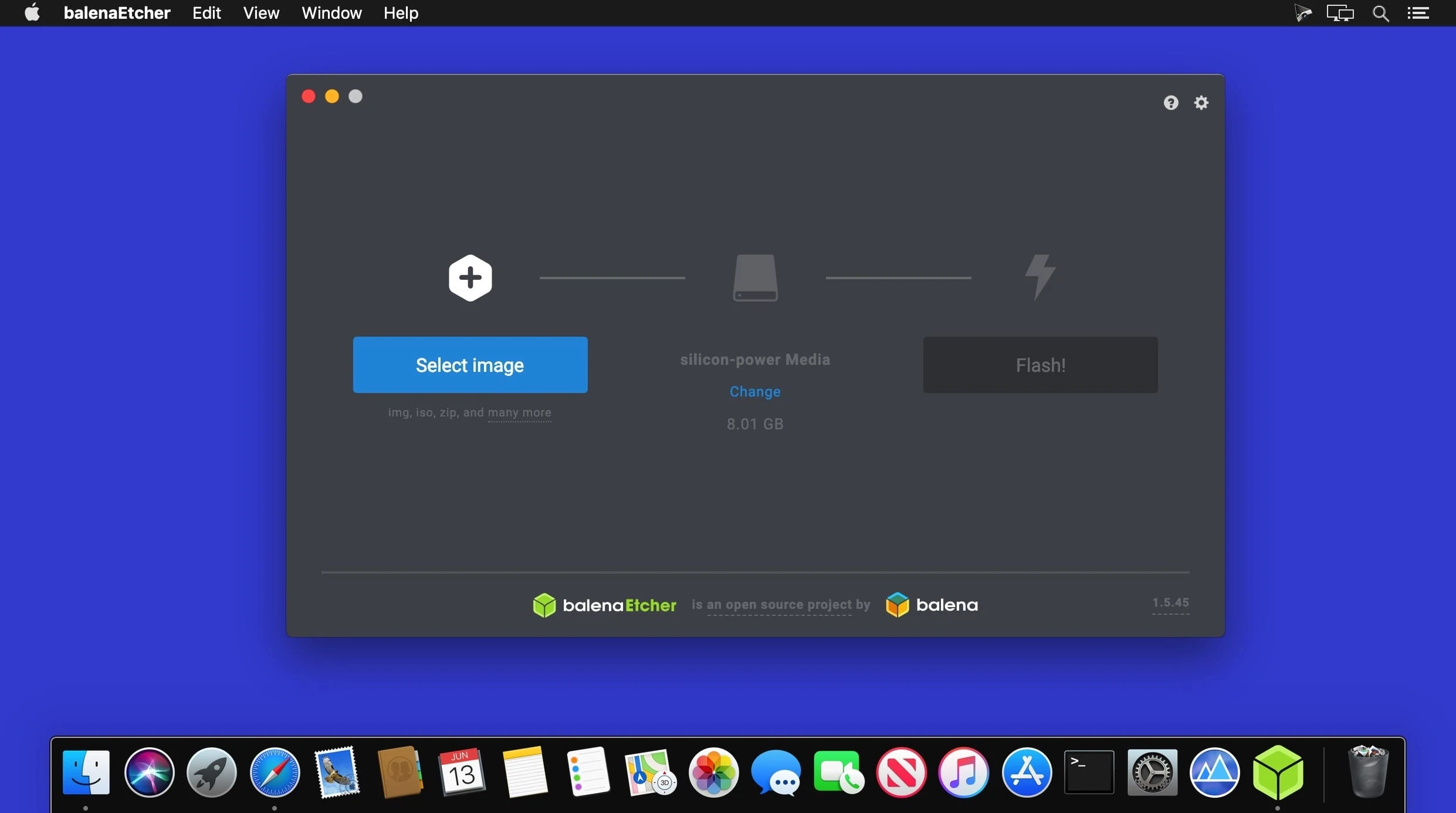The width and height of the screenshot is (1456, 813).
Task: Open the 'many more' supported formats link
Action: 520,412
